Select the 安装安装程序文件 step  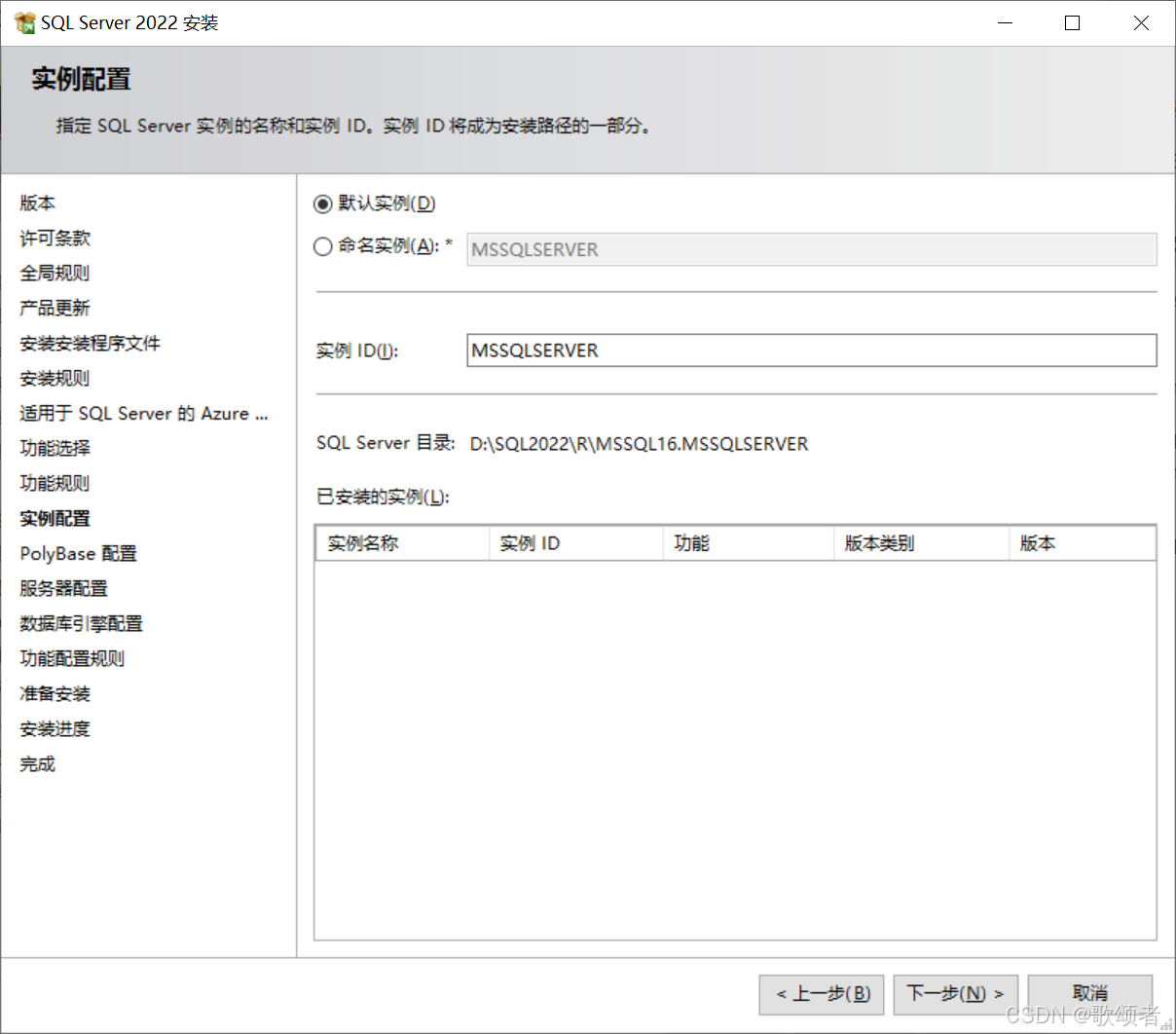tap(91, 344)
